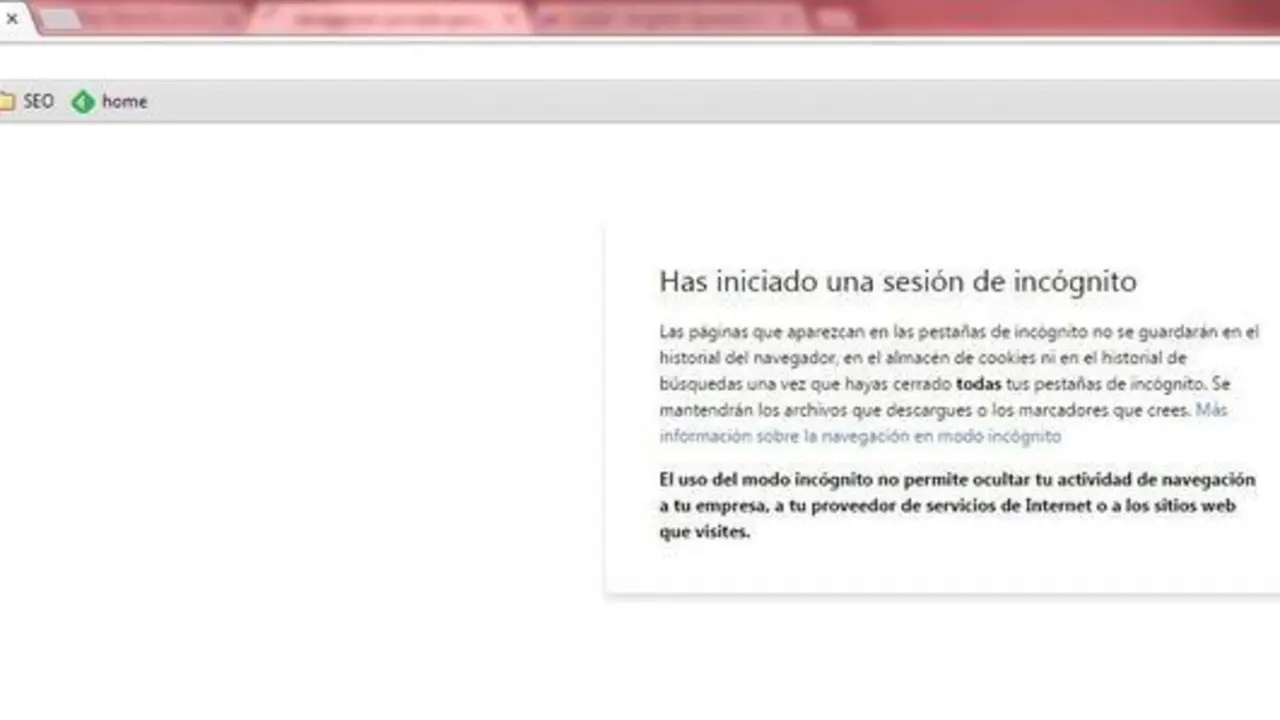Click the small tab at end of tab strip

tap(836, 19)
